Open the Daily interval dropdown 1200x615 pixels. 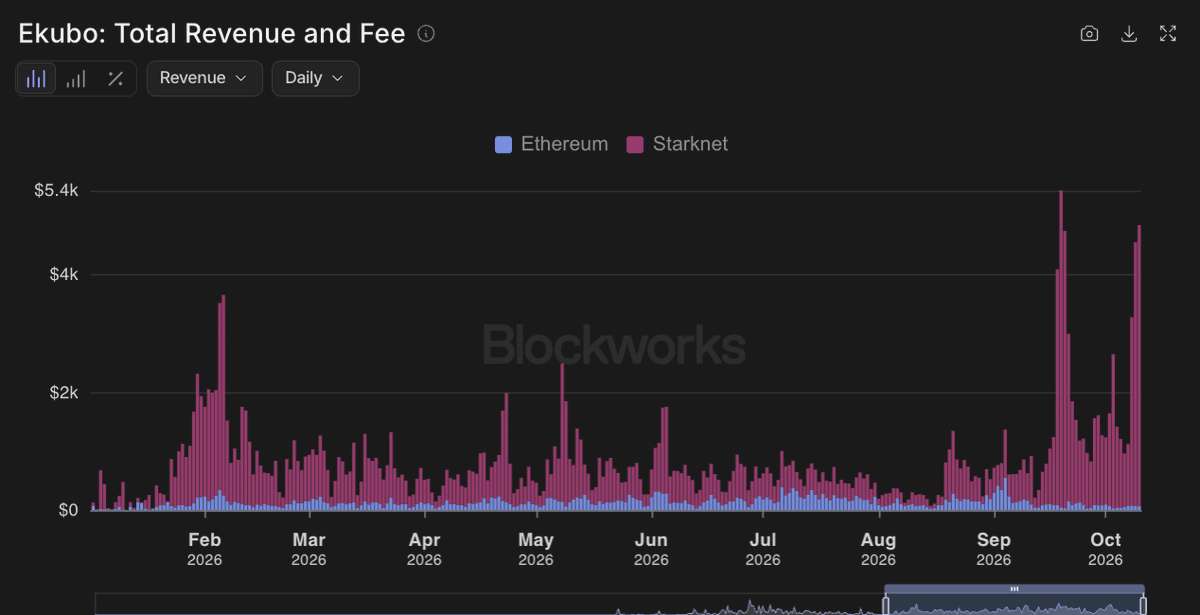315,78
